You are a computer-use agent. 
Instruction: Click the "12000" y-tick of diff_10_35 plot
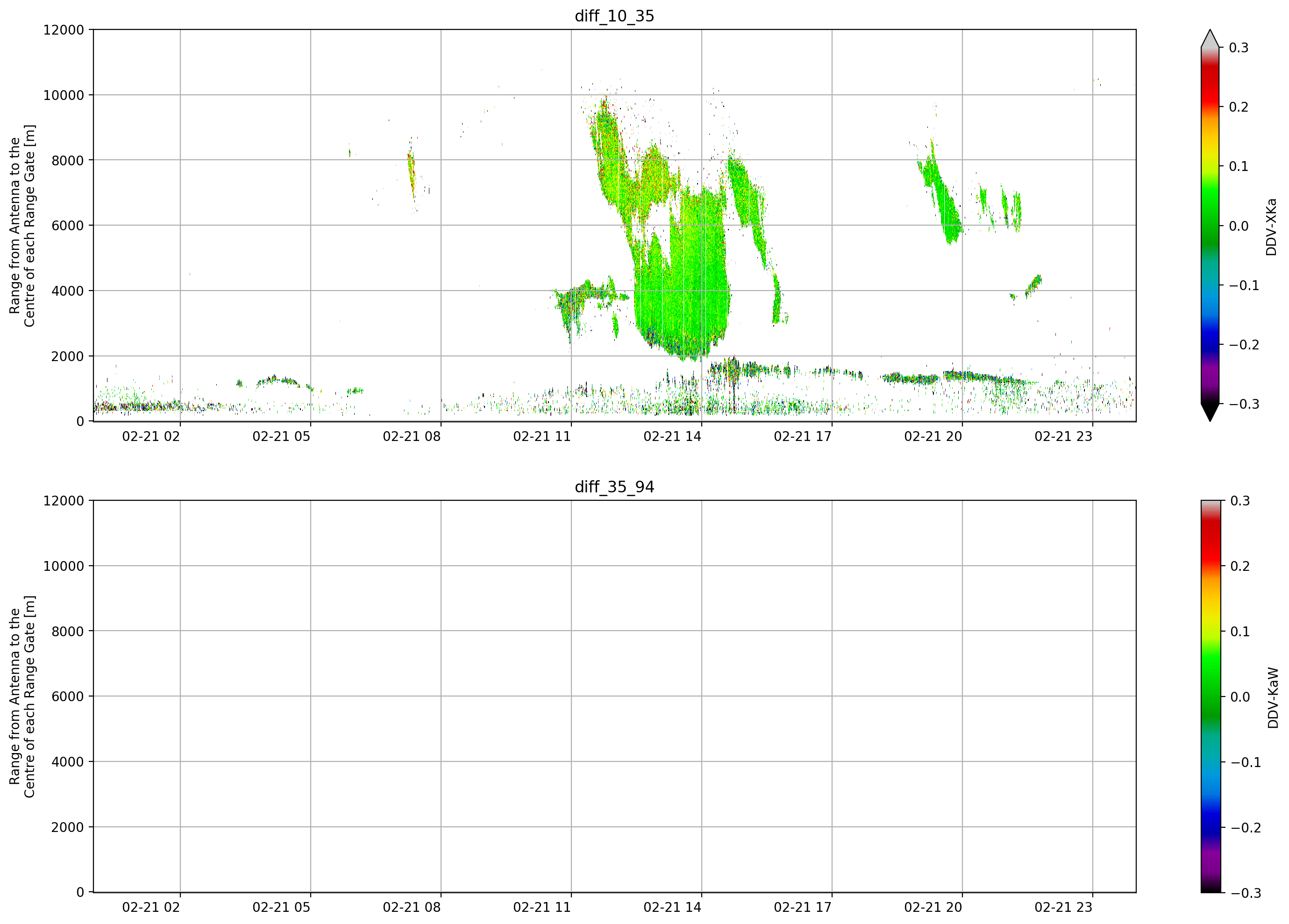(x=64, y=30)
